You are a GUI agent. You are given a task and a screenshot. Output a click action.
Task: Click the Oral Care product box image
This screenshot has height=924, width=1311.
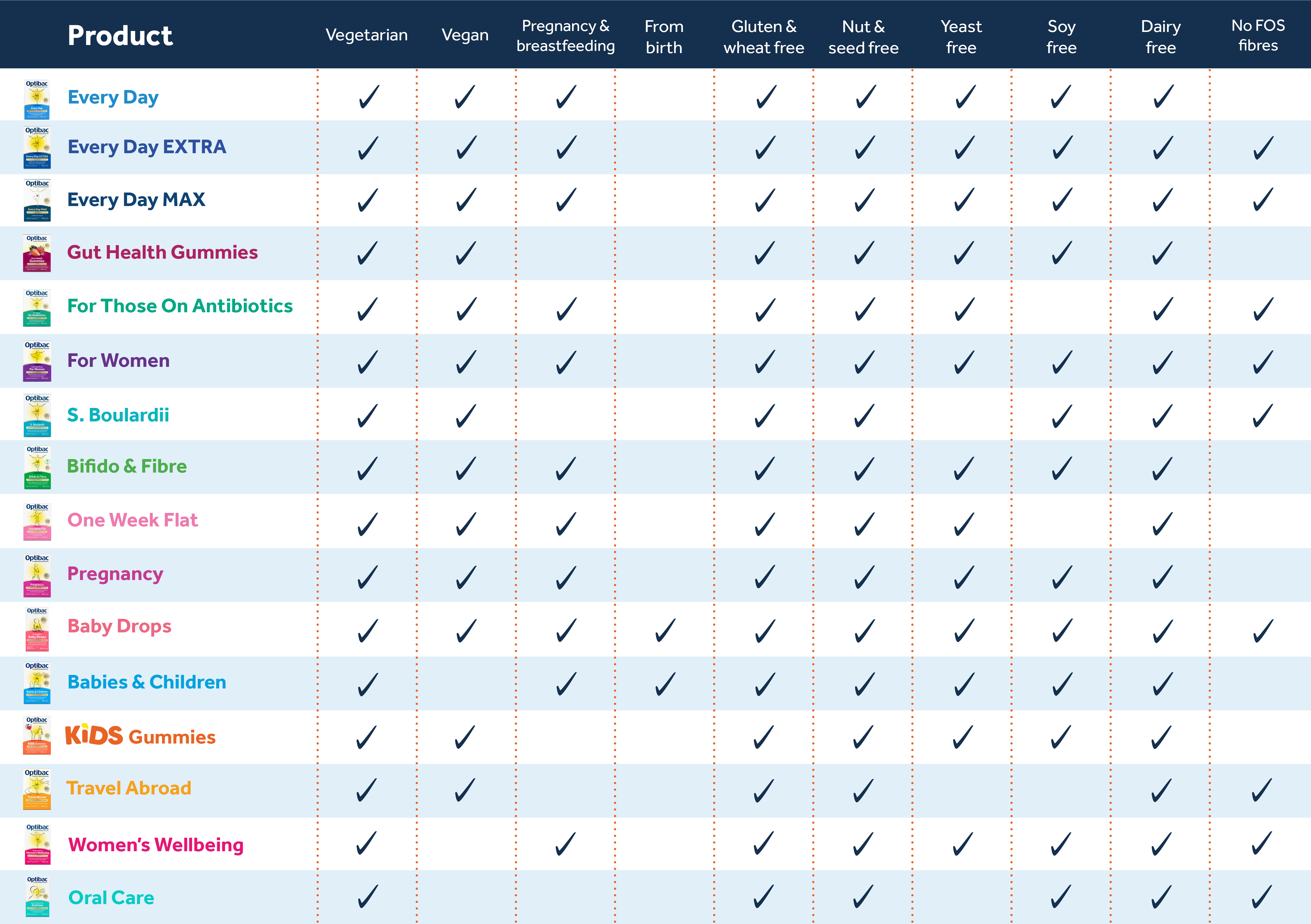coord(37,897)
